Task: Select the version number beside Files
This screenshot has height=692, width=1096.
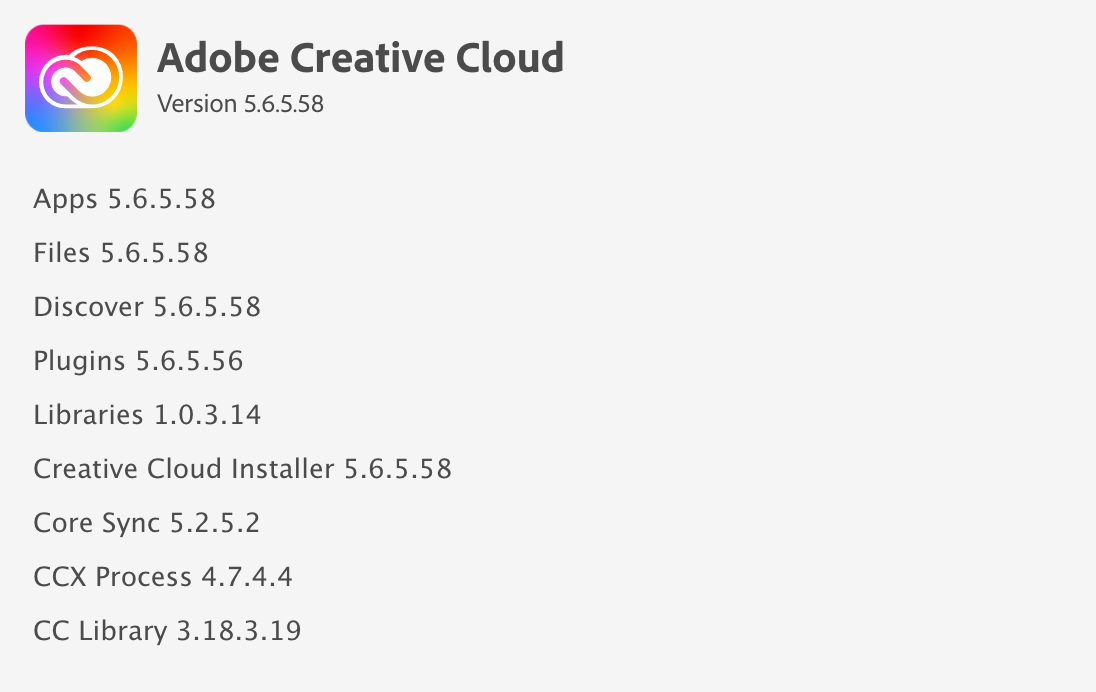Action: pyautogui.click(x=155, y=252)
